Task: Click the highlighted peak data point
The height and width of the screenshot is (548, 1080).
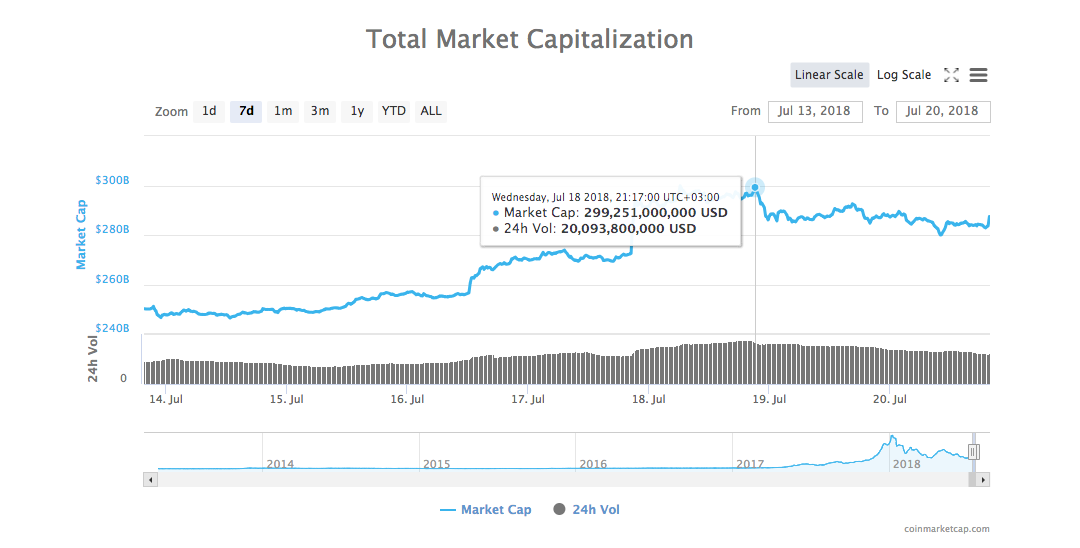Action: coord(755,187)
